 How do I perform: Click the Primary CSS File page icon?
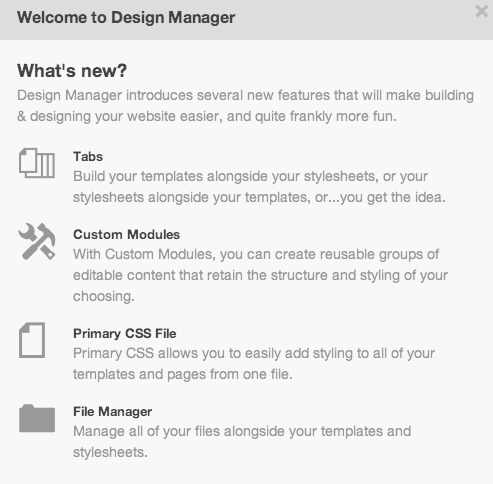coord(32,340)
